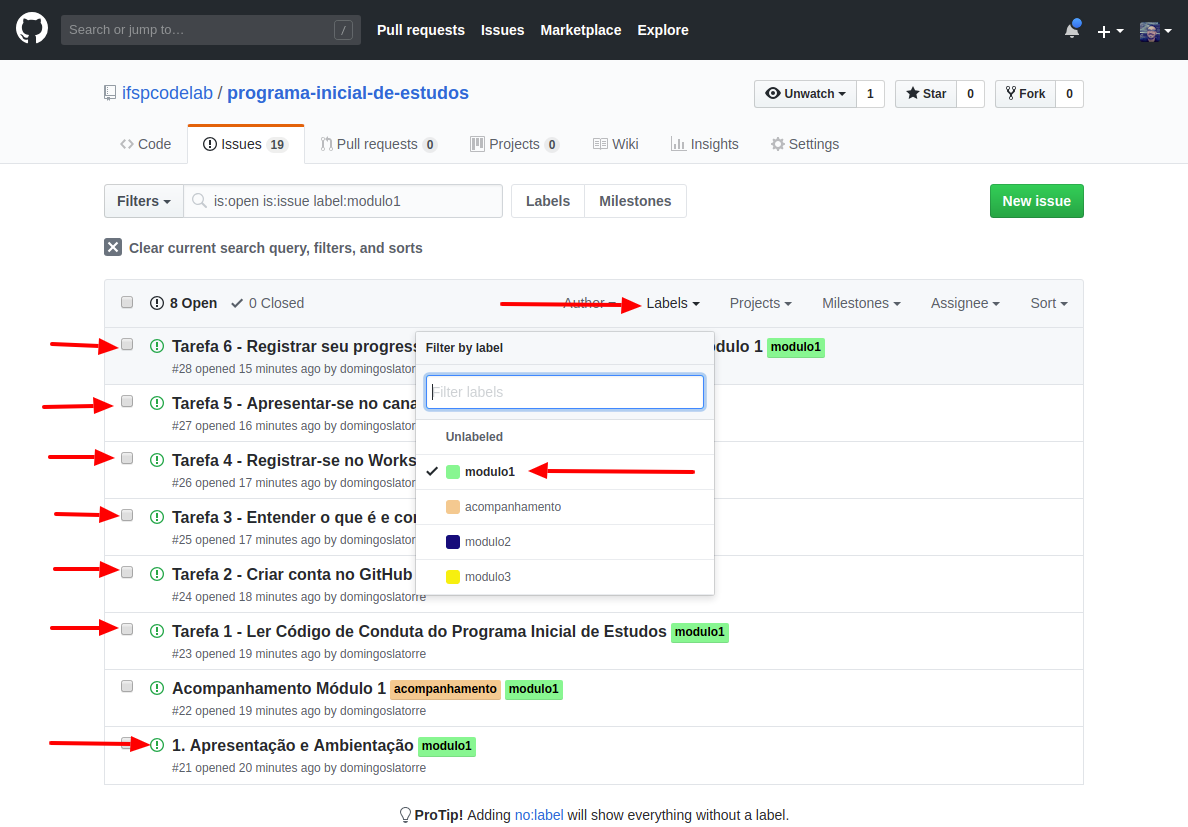This screenshot has height=827, width=1188.
Task: Star the repository
Action: click(926, 93)
